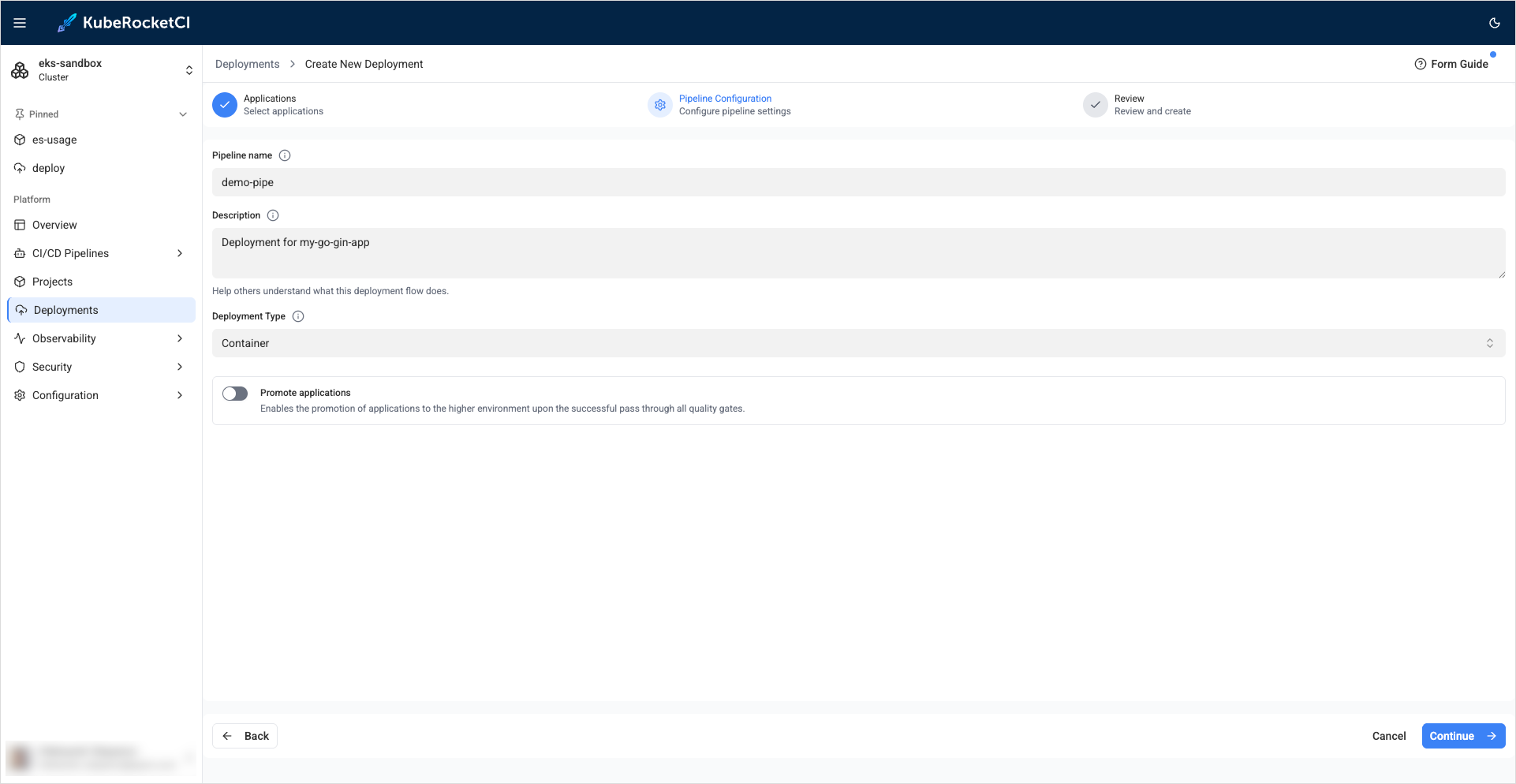Screen dimensions: 1516x784
Task: Click the Review step checkmark icon
Action: pyautogui.click(x=1095, y=104)
